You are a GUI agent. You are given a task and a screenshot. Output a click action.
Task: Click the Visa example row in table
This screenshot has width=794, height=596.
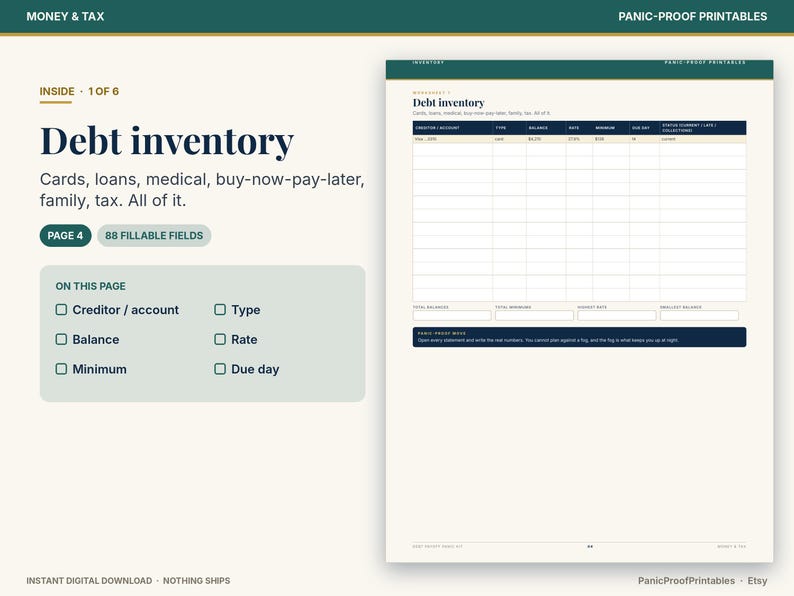point(579,139)
